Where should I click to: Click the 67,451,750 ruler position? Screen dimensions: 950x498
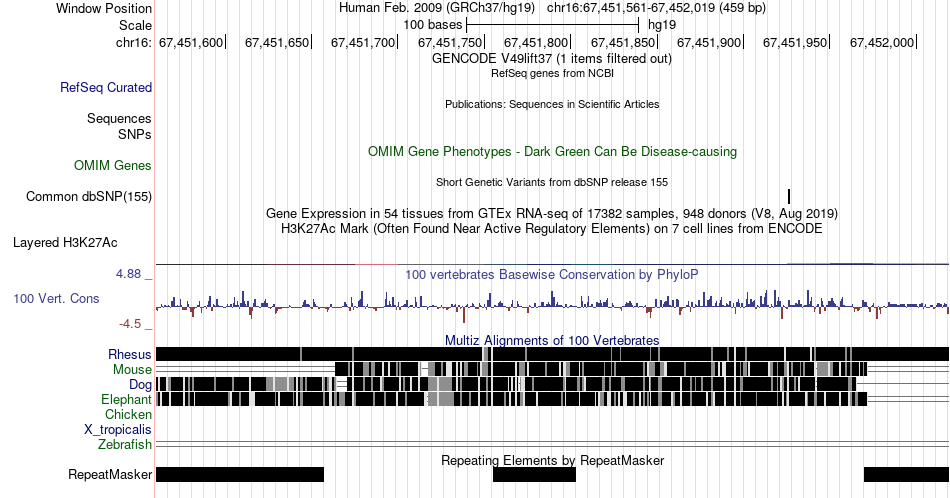click(450, 42)
